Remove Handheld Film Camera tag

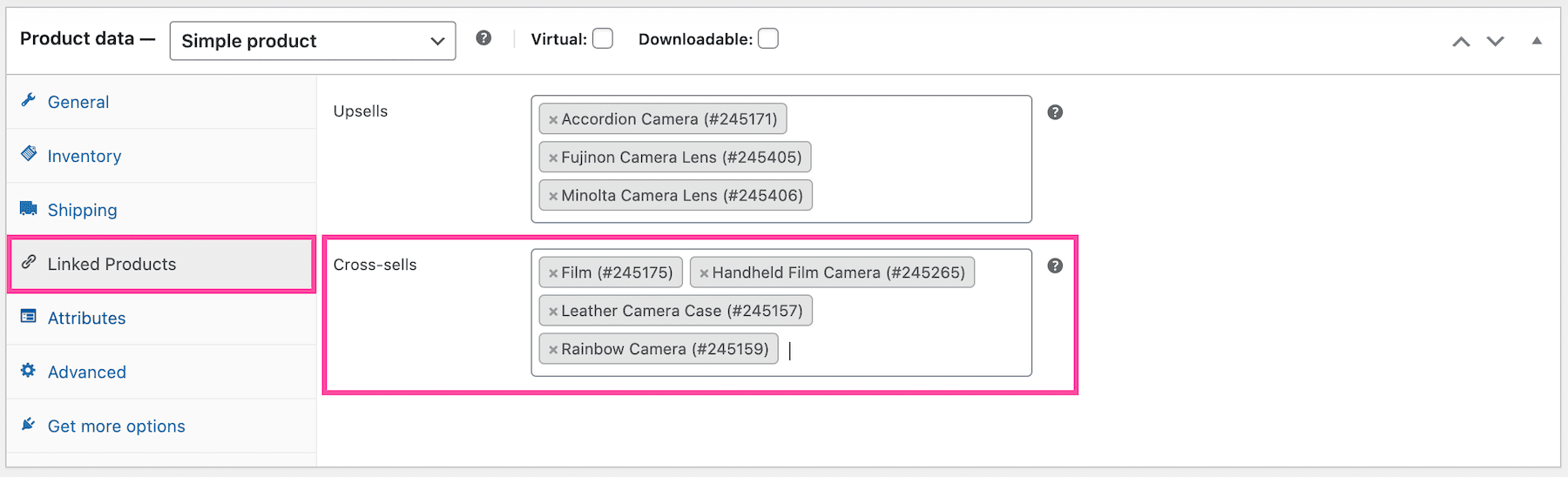pos(704,273)
